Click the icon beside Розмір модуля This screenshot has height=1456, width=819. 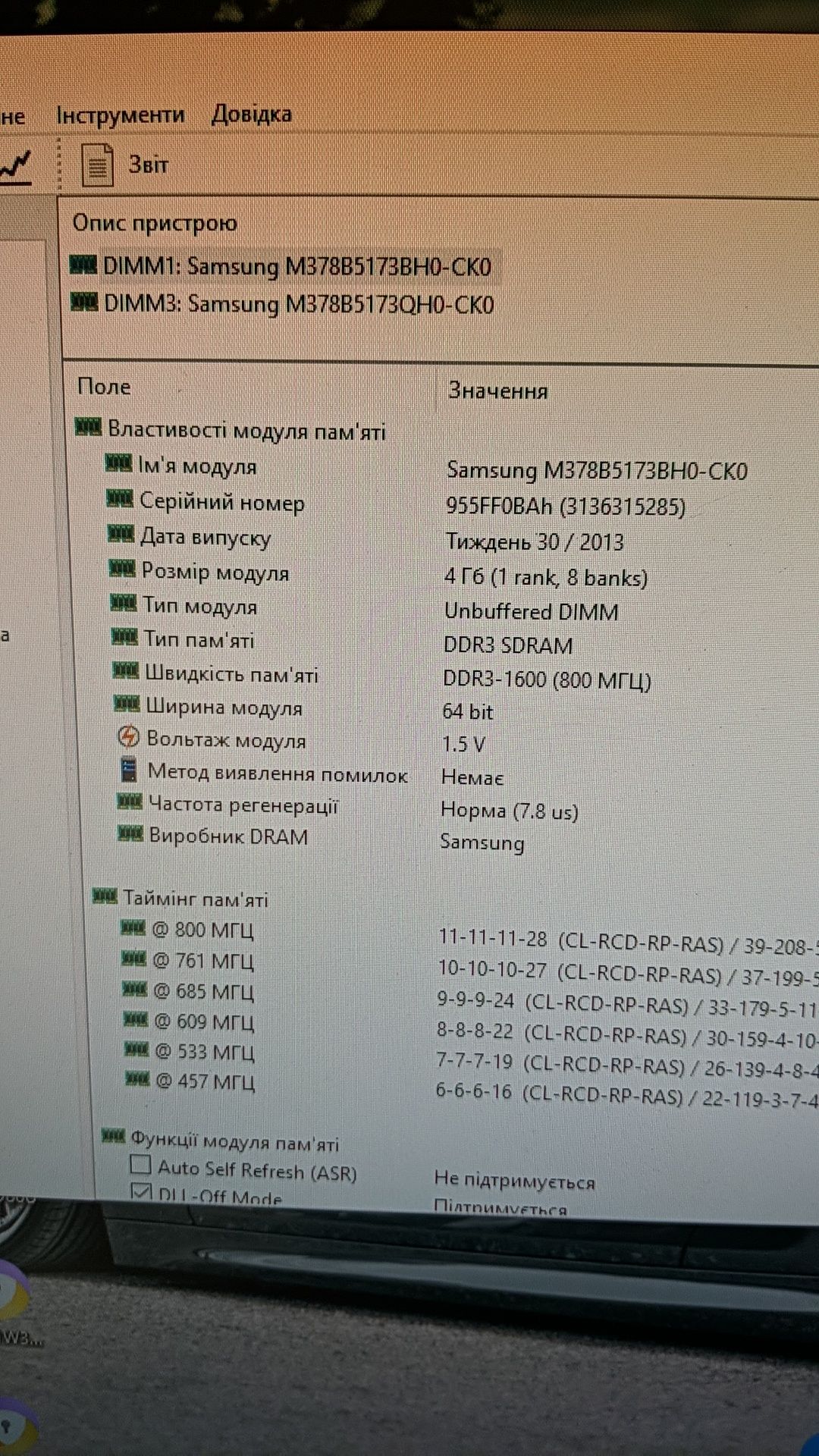[122, 568]
